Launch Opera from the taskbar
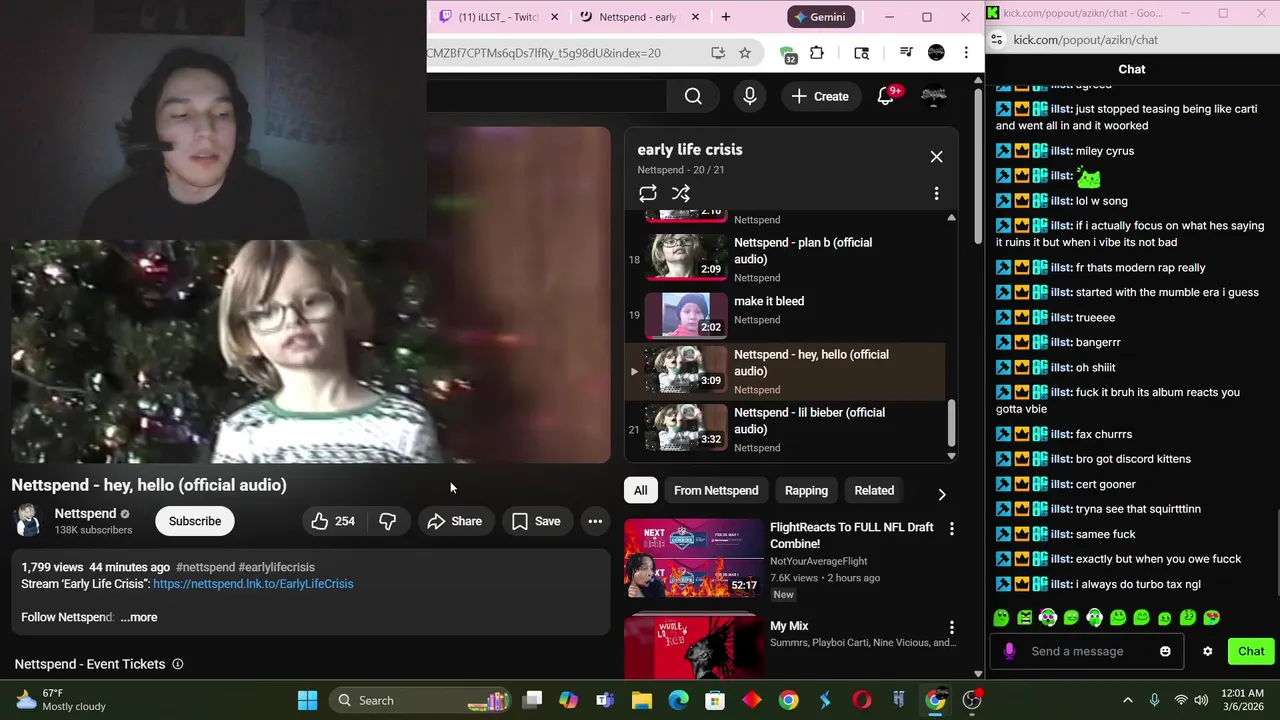The height and width of the screenshot is (720, 1280). click(862, 700)
